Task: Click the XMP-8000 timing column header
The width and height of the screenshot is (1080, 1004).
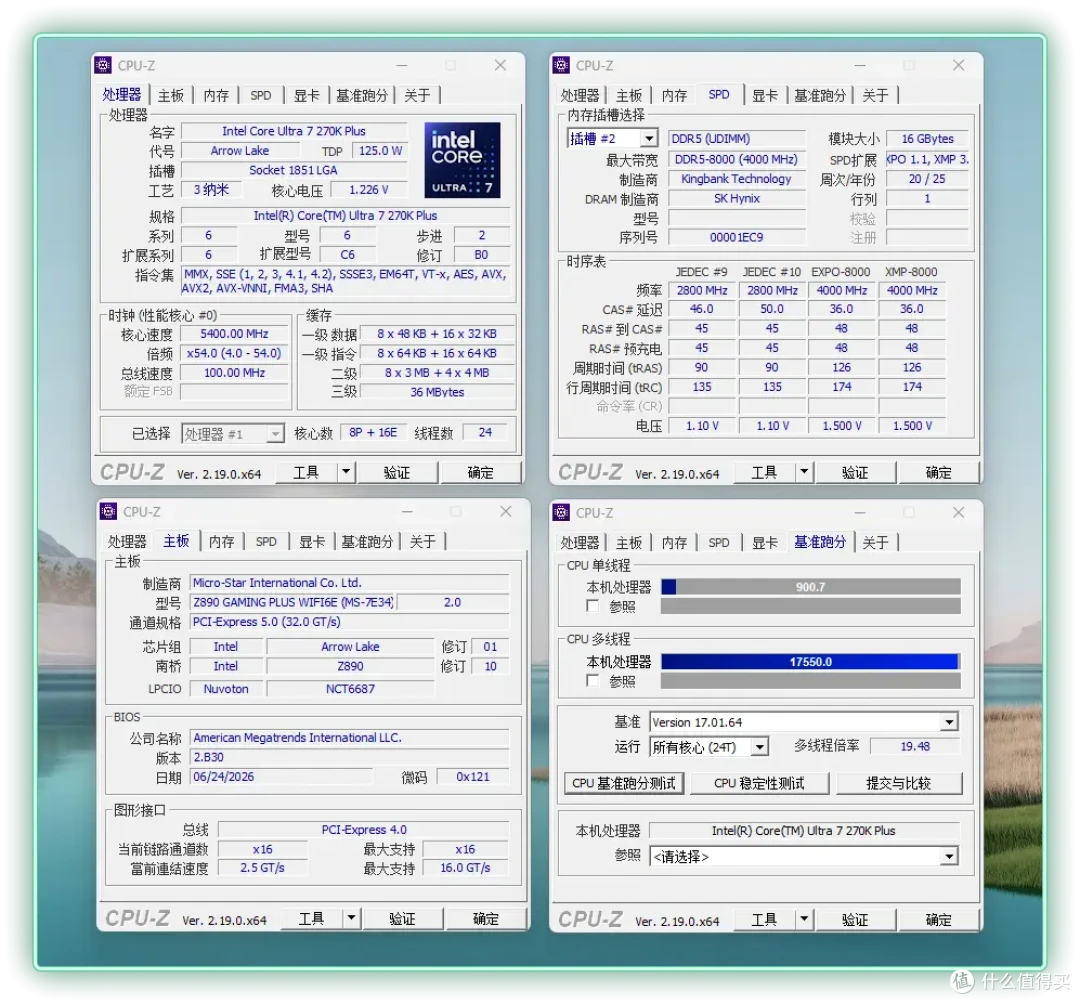Action: [x=912, y=272]
